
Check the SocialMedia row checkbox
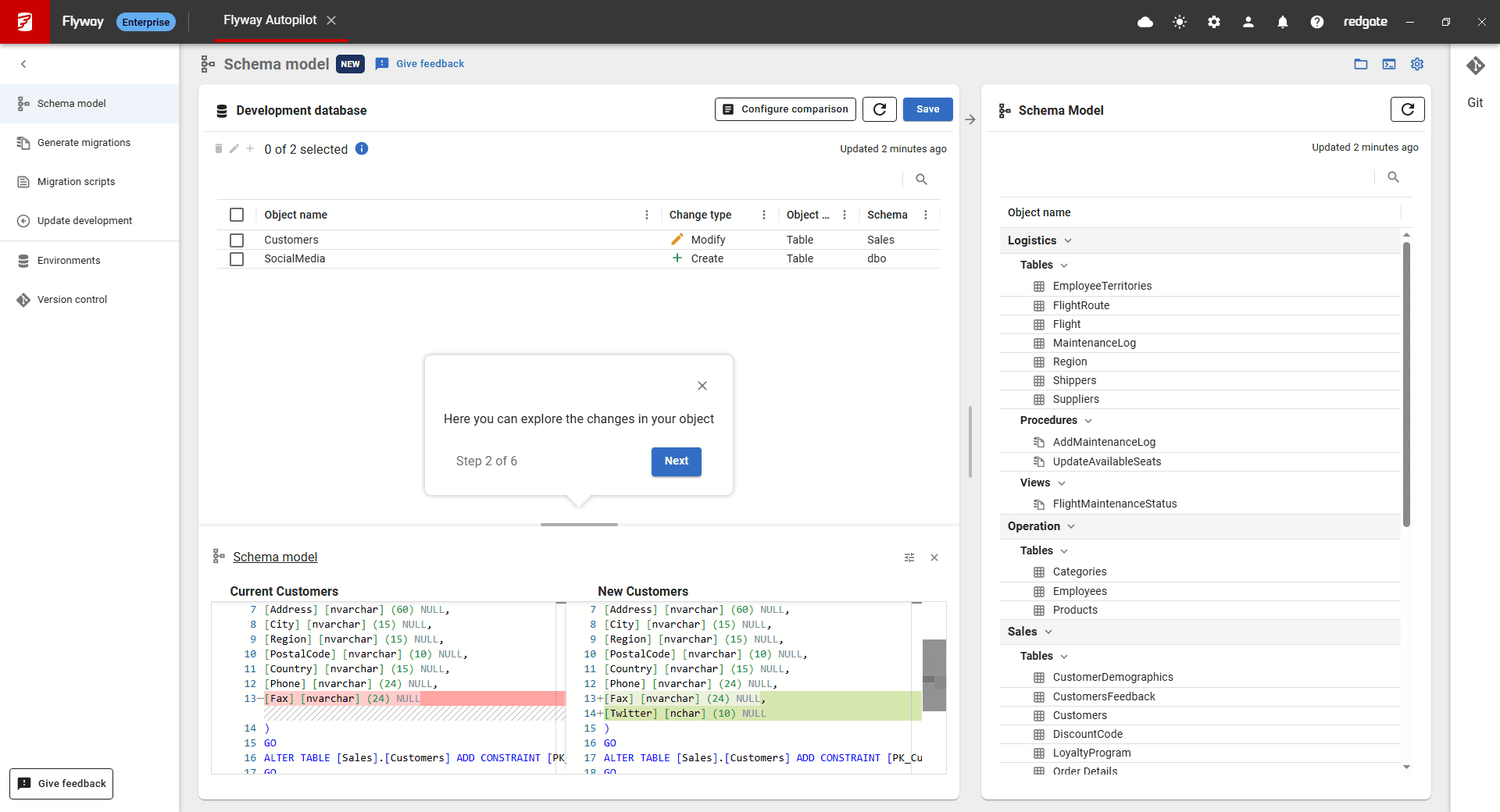[x=237, y=258]
